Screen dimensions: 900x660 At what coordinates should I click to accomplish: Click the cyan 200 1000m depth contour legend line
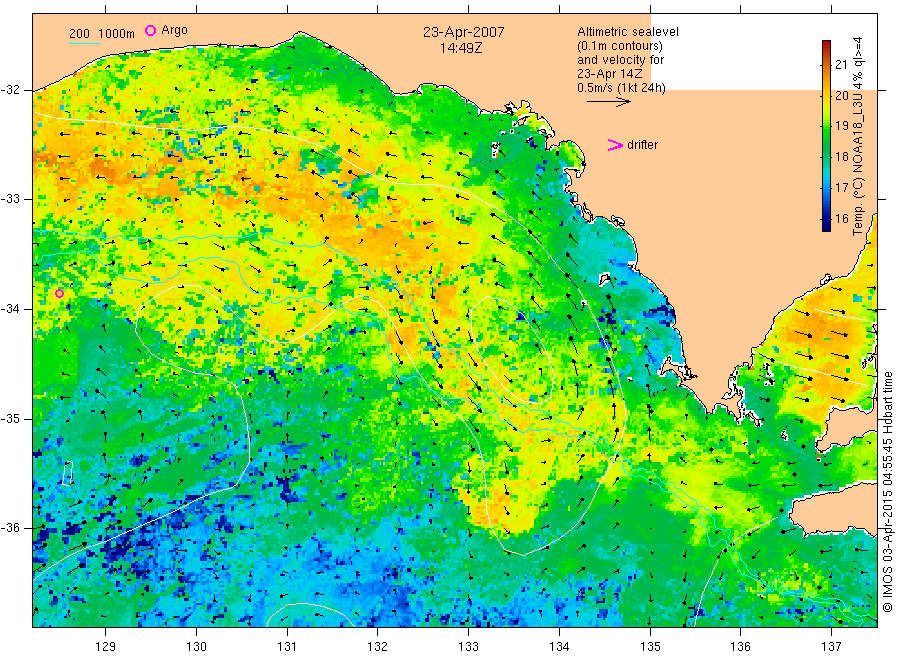pyautogui.click(x=84, y=42)
